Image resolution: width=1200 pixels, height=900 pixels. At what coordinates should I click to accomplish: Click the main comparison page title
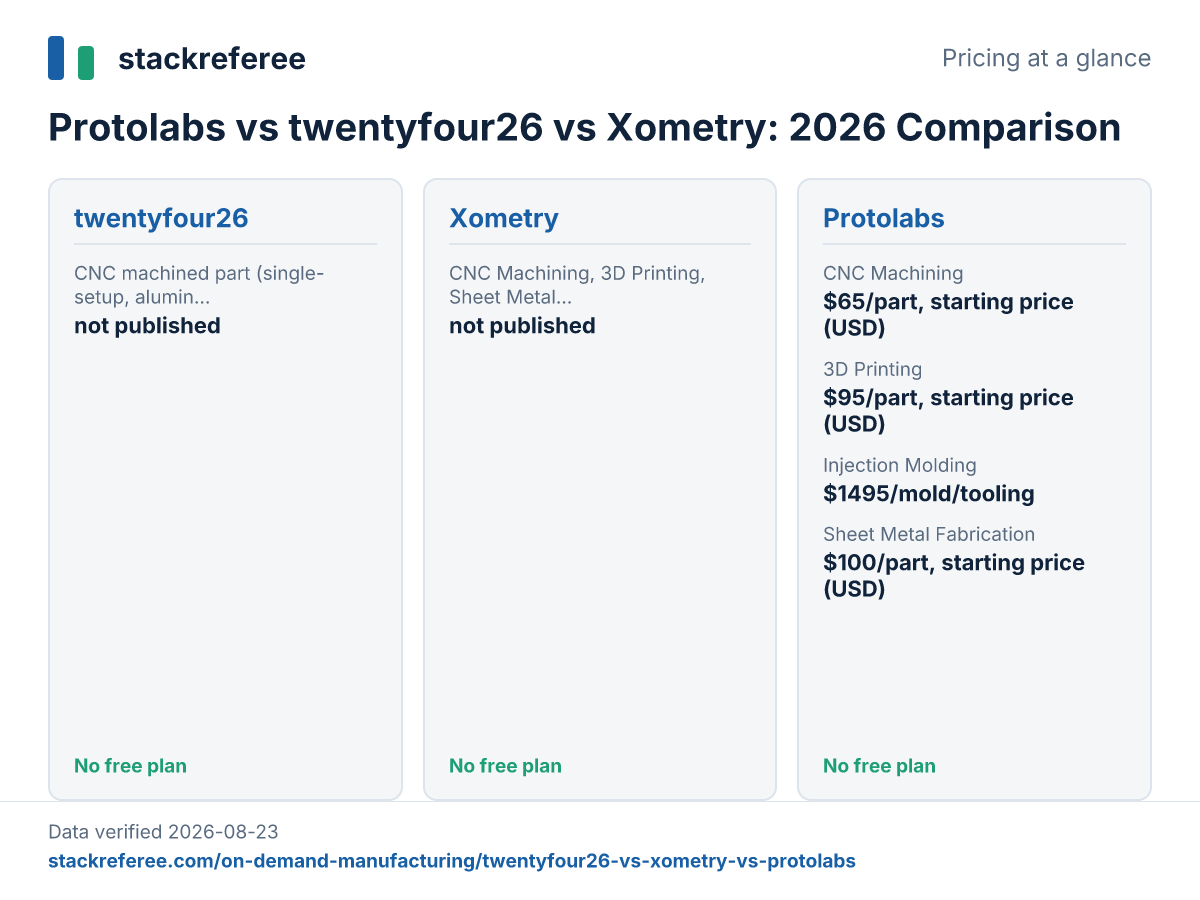click(584, 128)
